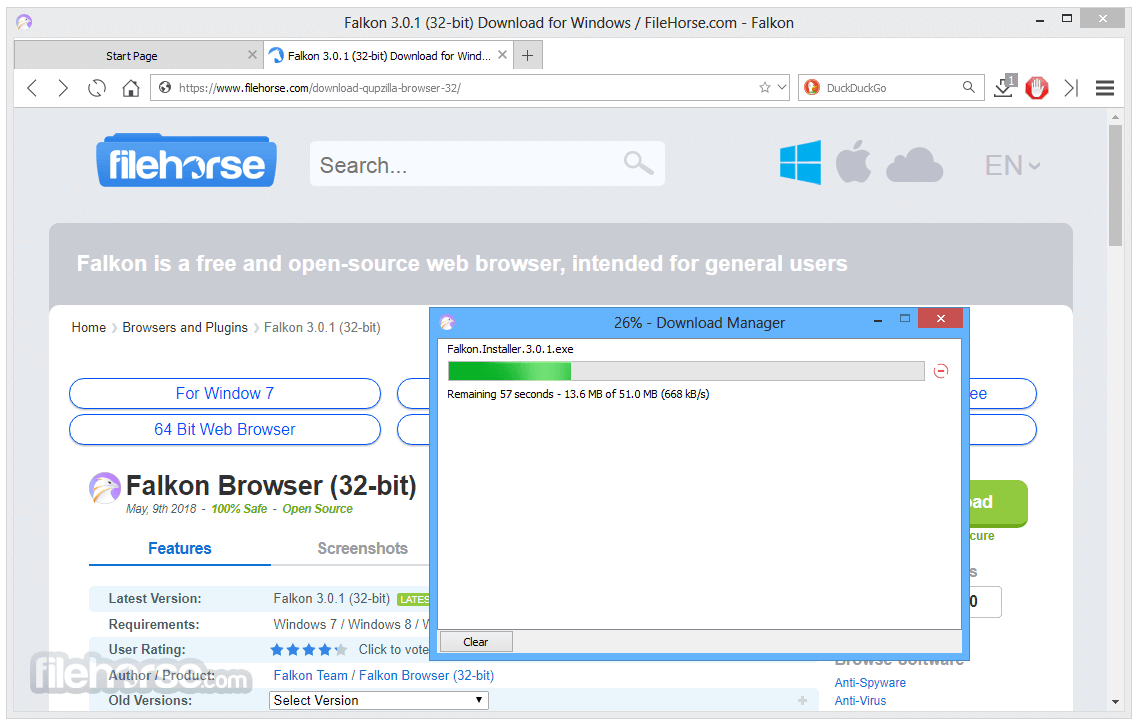Click the 100% Safe label
The height and width of the screenshot is (724, 1139).
pyautogui.click(x=239, y=509)
